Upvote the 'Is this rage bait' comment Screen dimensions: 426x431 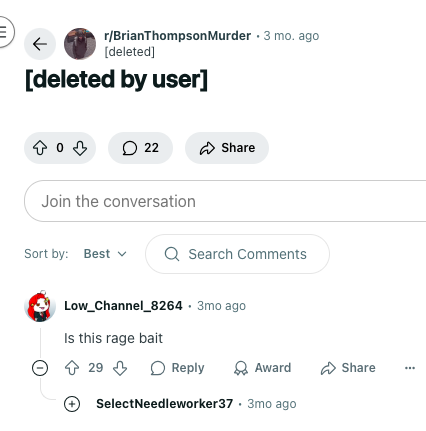click(x=72, y=368)
